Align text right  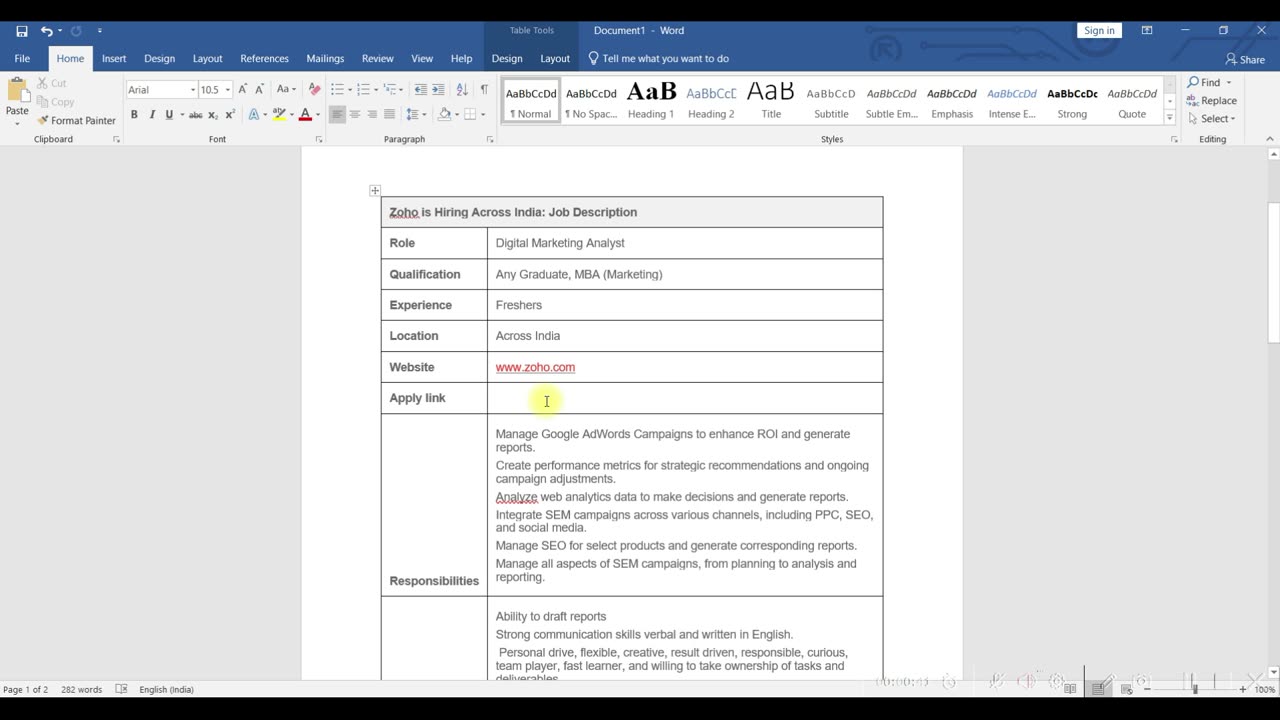click(x=372, y=115)
